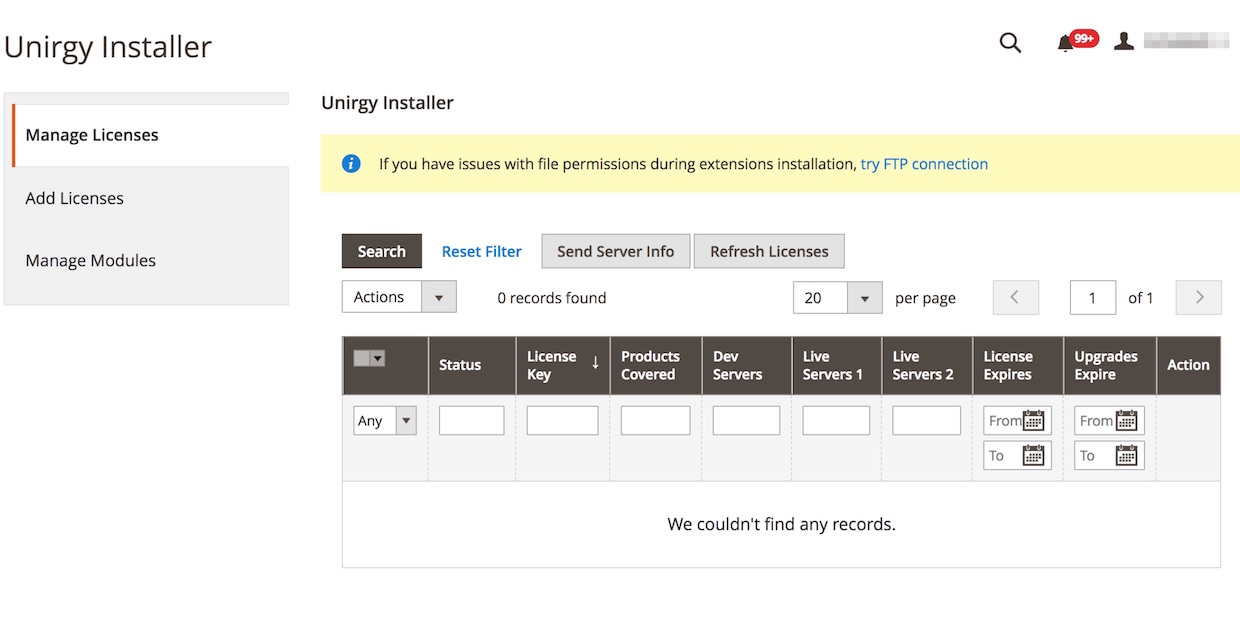Open Upgrades Expire To calendar icon
The width and height of the screenshot is (1240, 620).
pos(1127,455)
